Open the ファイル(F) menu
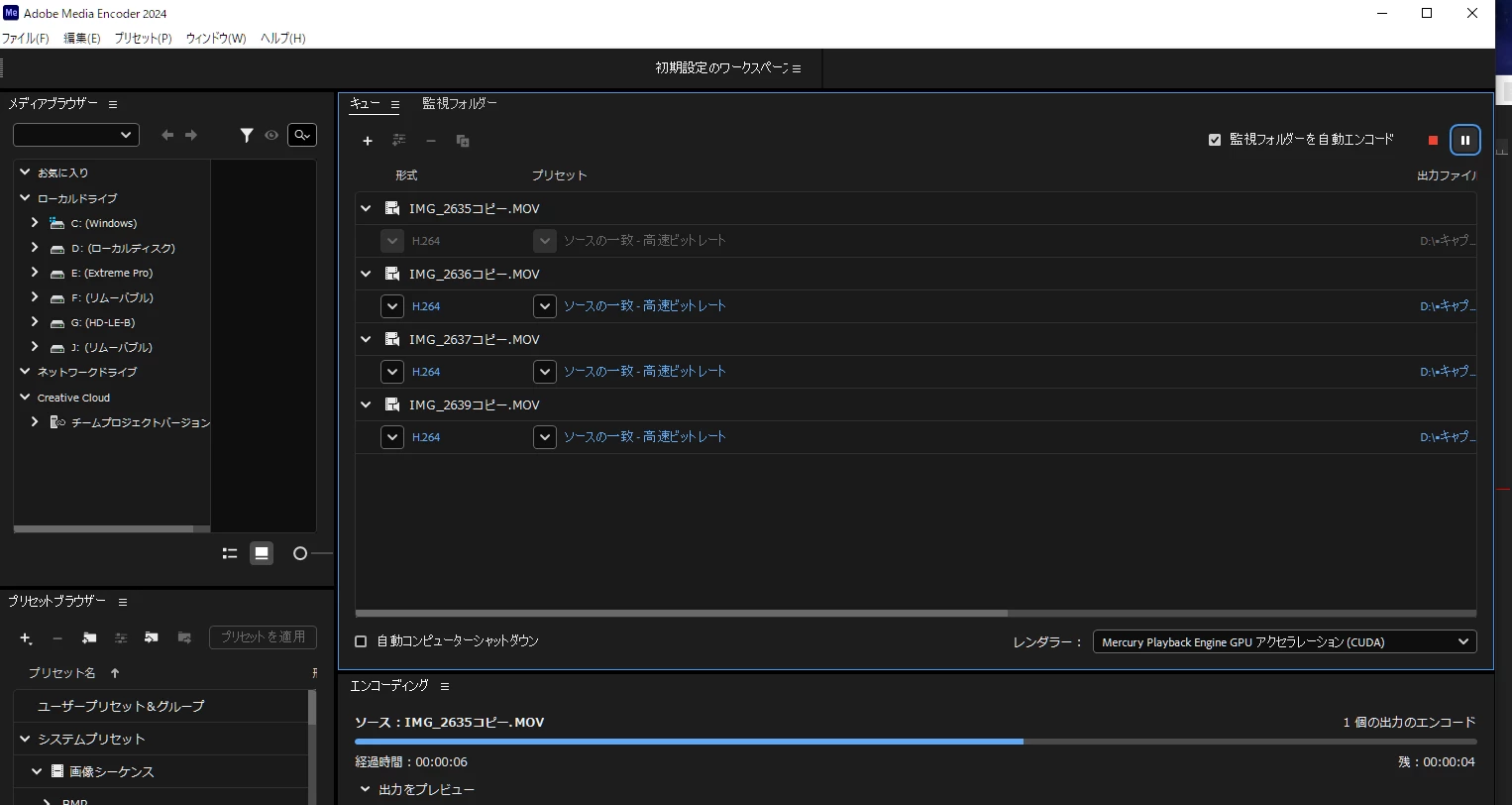Viewport: 1512px width, 805px height. [x=26, y=38]
